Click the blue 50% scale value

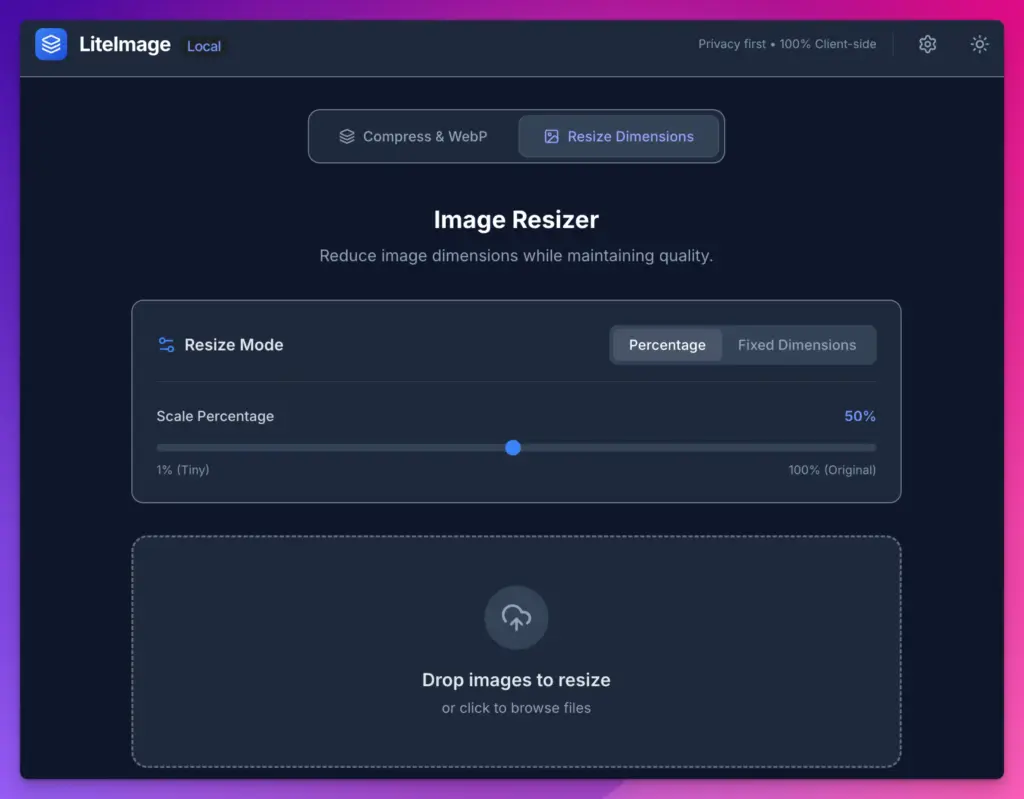pos(859,416)
